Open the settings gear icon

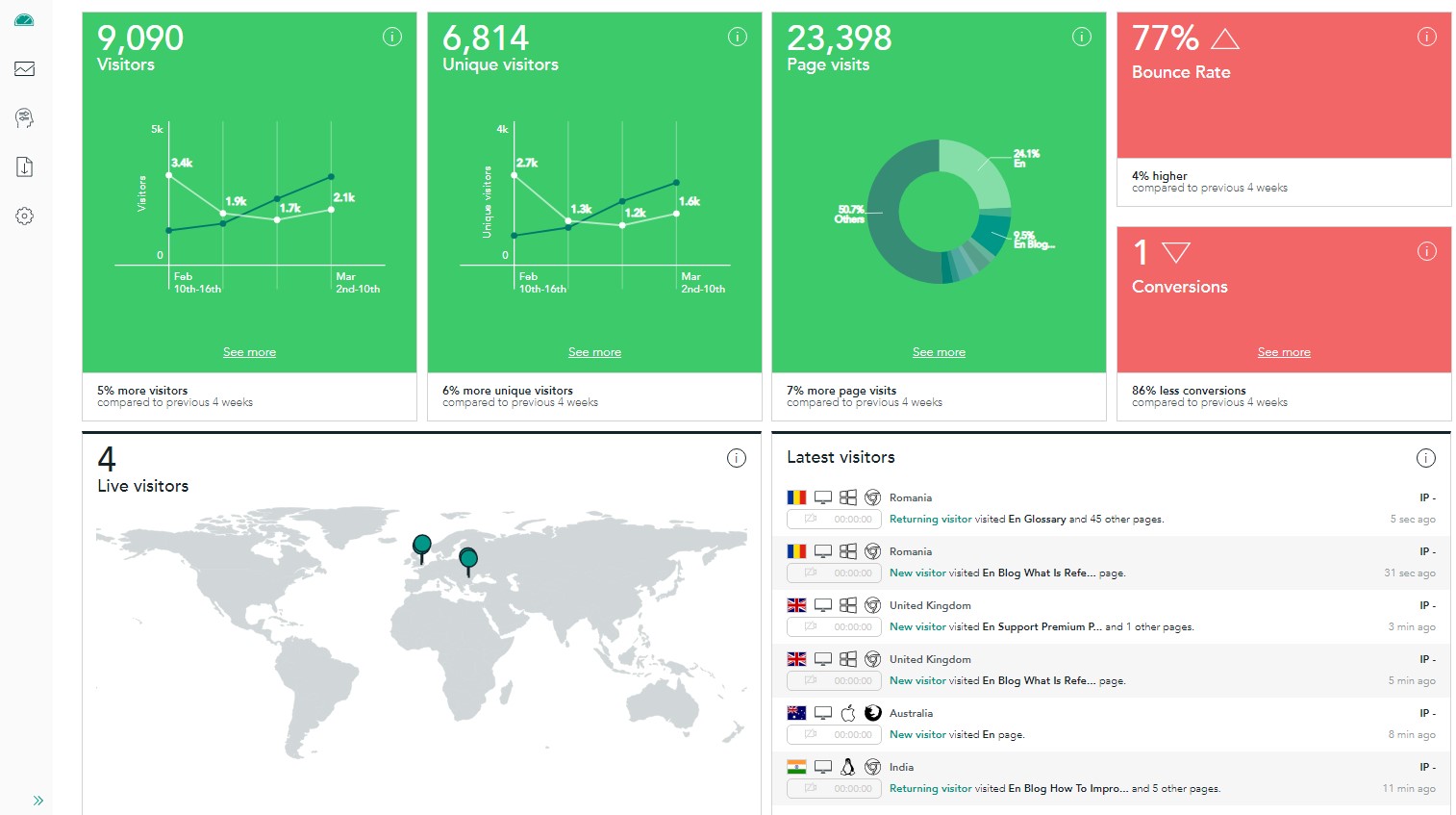[24, 216]
